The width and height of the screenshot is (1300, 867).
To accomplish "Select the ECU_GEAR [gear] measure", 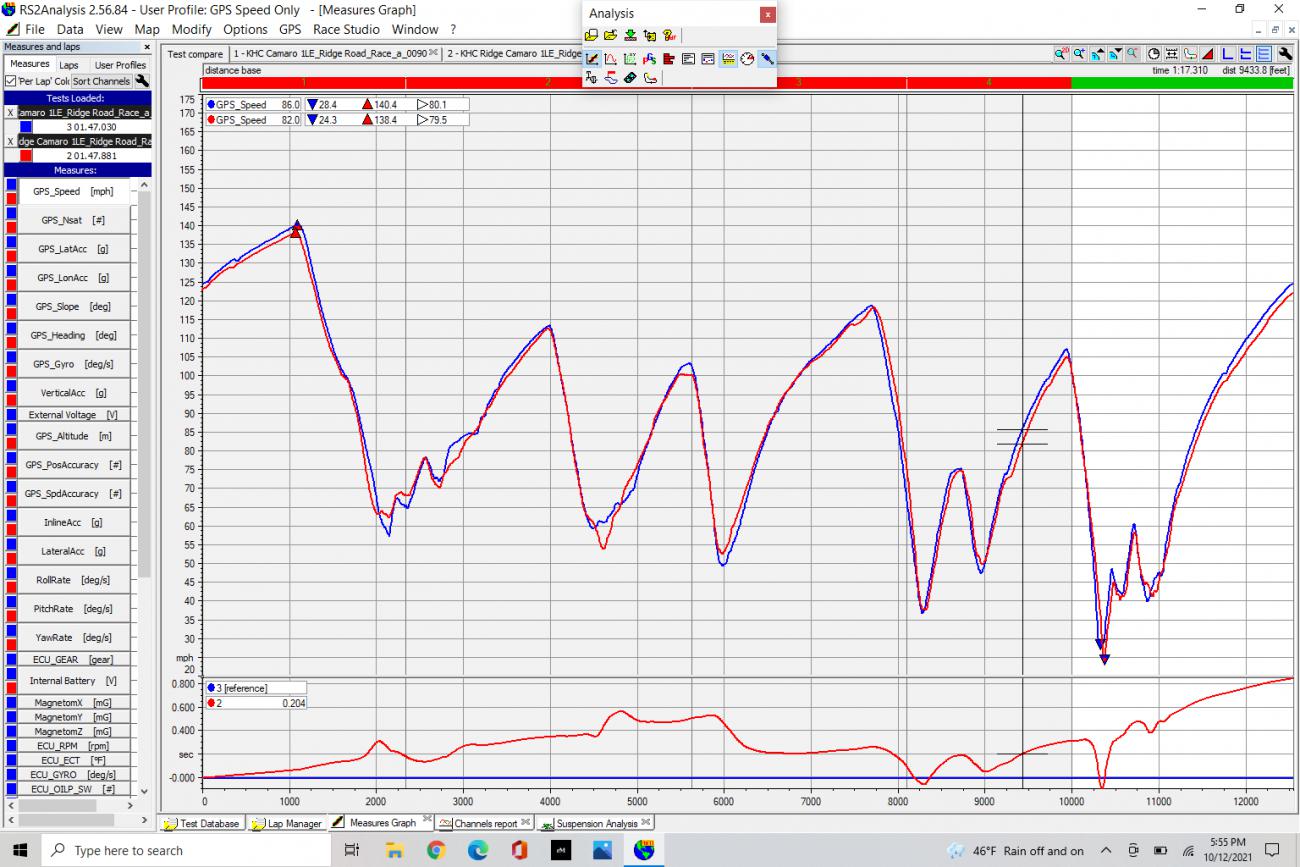I will click(x=73, y=659).
